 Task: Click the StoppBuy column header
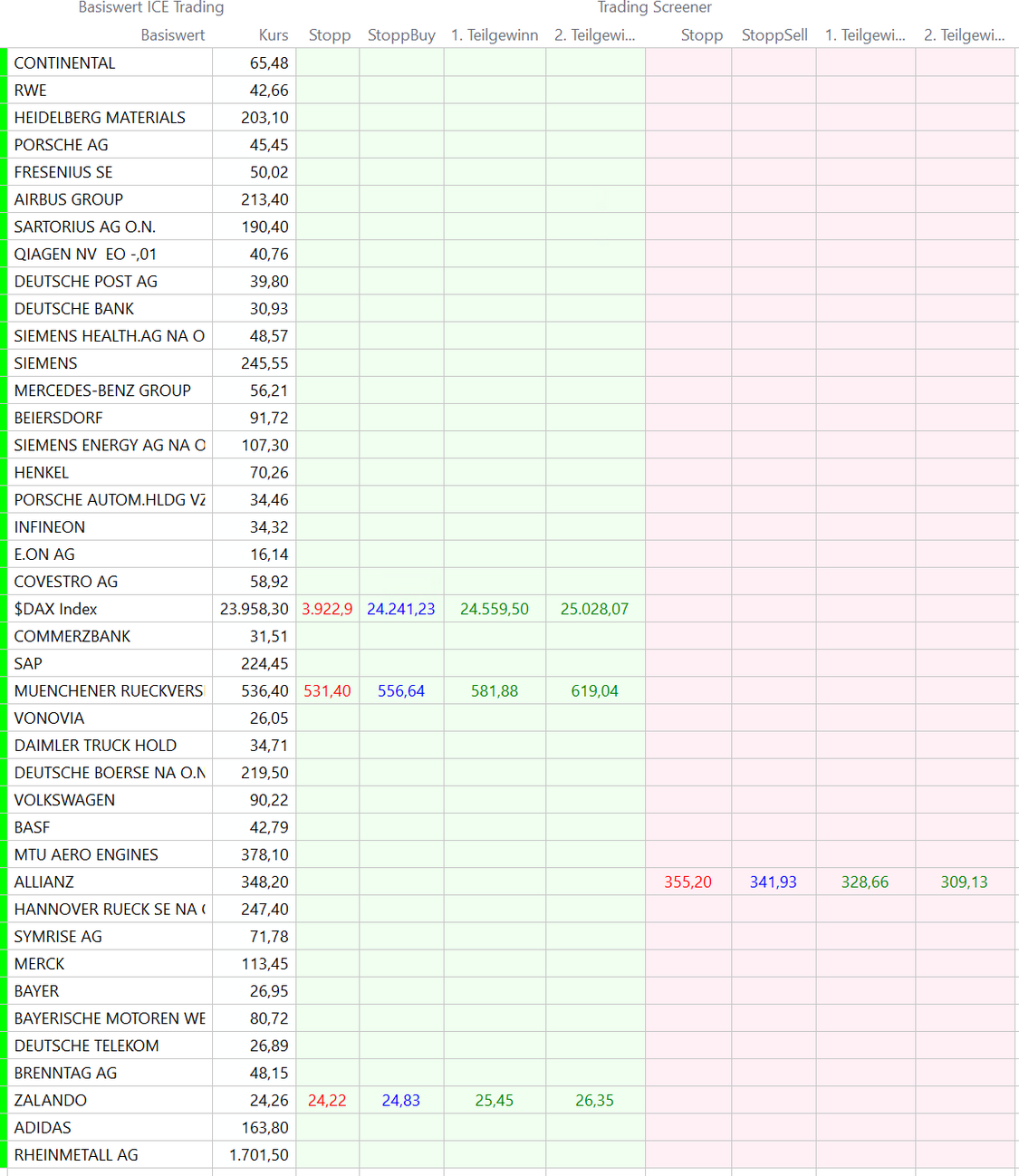401,35
